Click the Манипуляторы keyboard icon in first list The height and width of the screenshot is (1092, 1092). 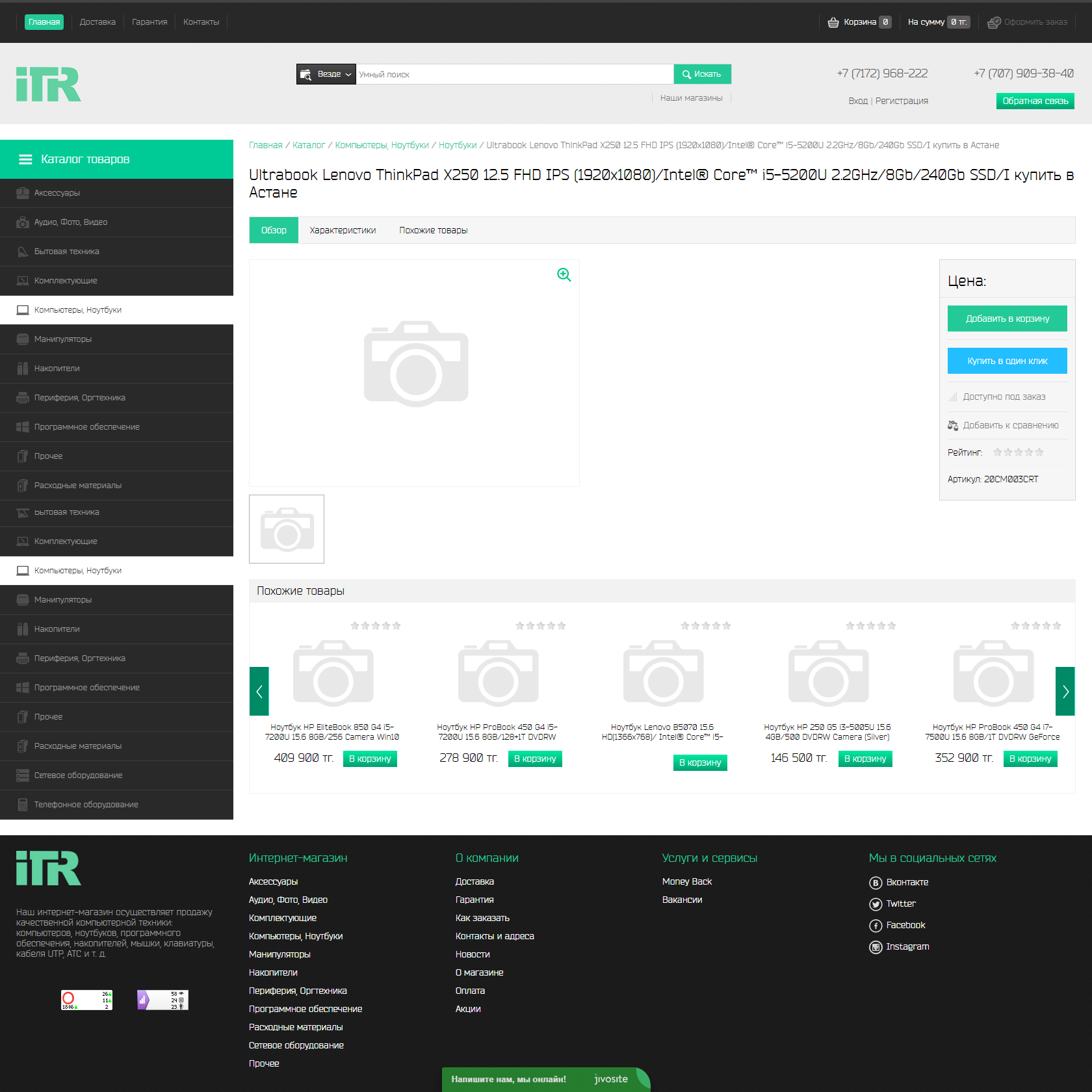tap(23, 339)
